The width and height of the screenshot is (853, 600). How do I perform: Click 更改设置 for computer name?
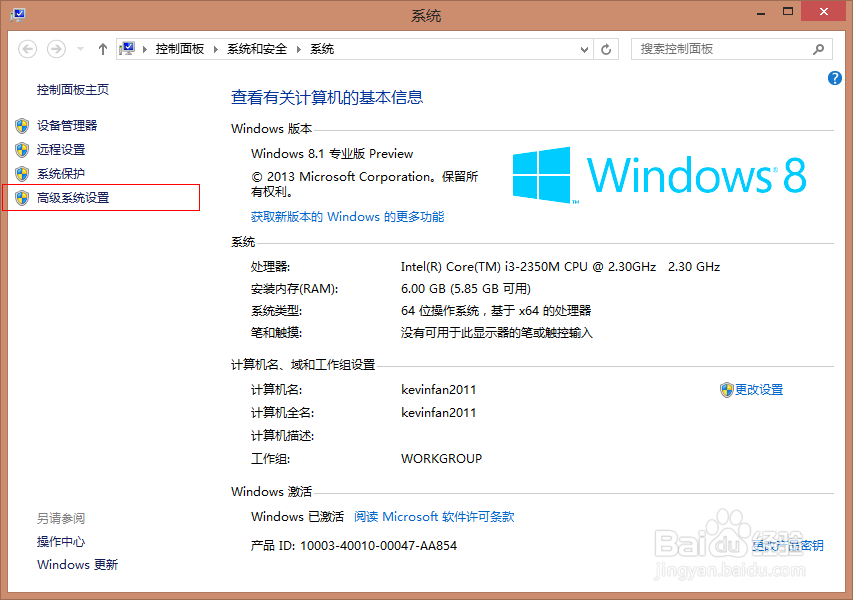click(759, 389)
